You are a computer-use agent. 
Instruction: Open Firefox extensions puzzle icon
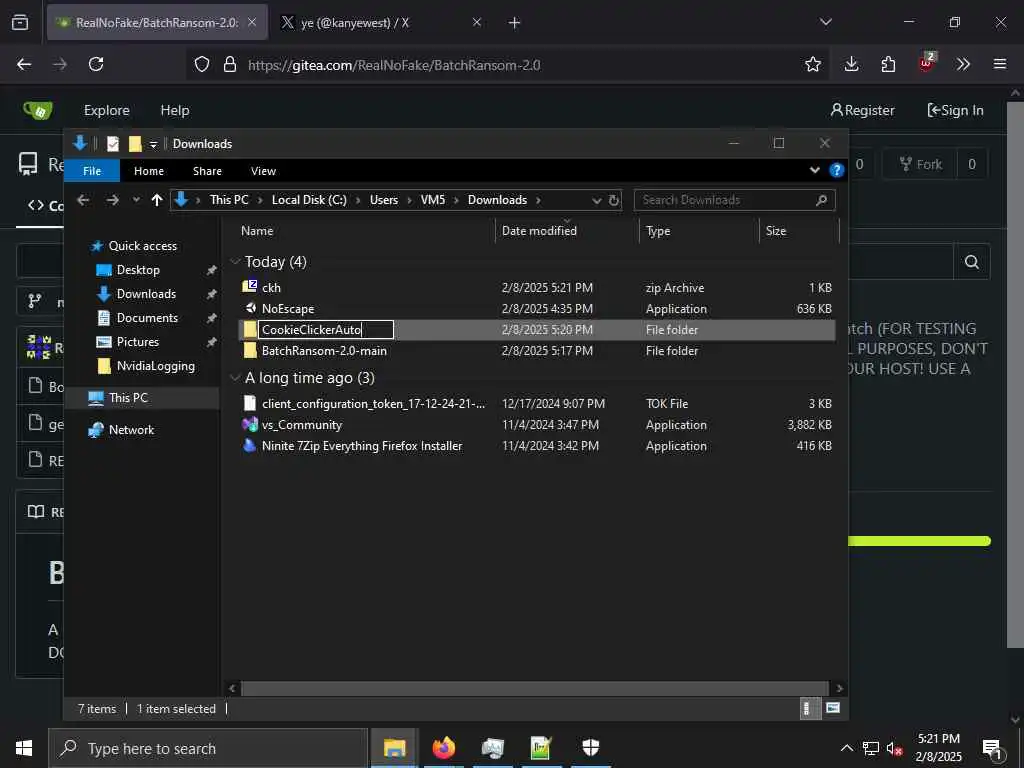click(x=888, y=64)
